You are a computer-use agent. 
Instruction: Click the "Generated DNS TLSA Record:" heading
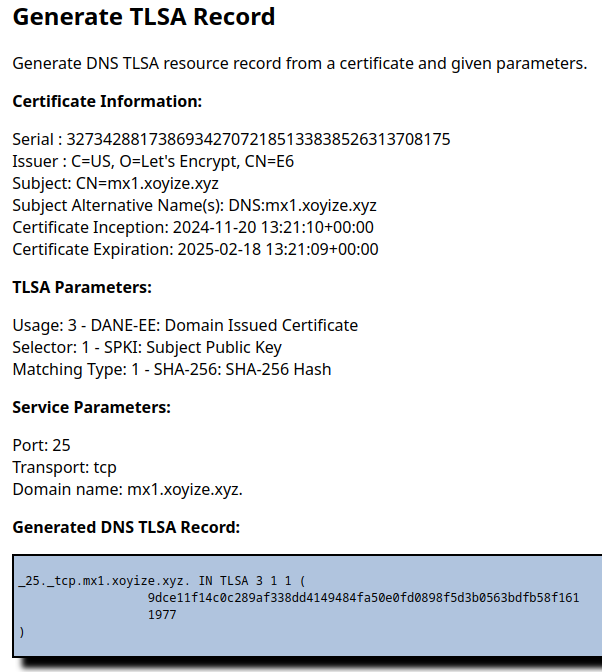(x=126, y=527)
